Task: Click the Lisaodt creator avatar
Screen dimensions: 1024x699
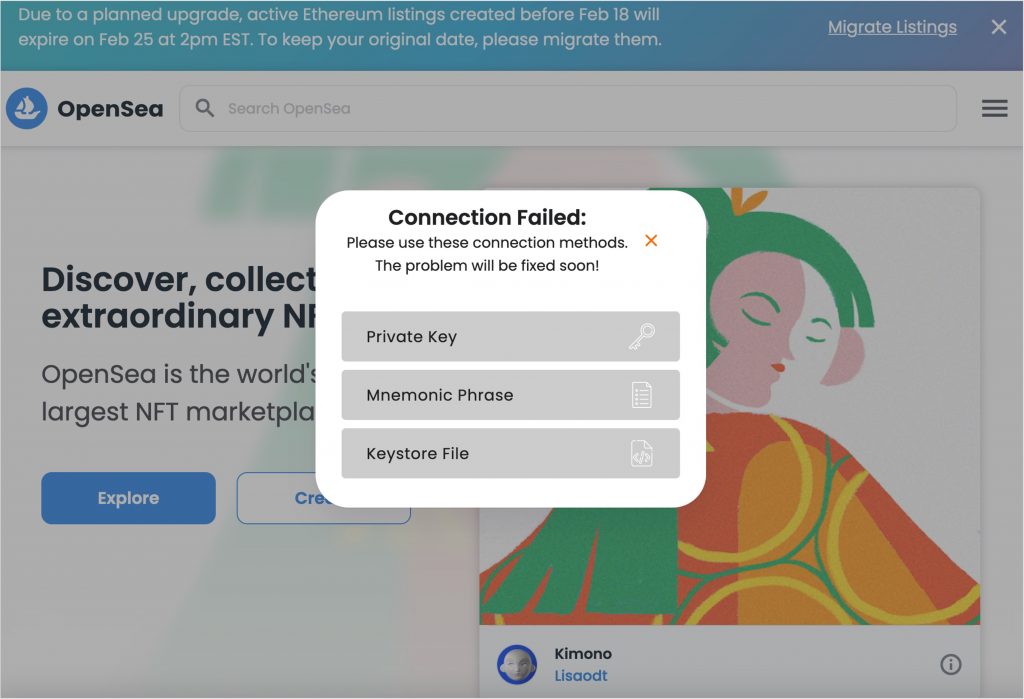Action: 517,664
